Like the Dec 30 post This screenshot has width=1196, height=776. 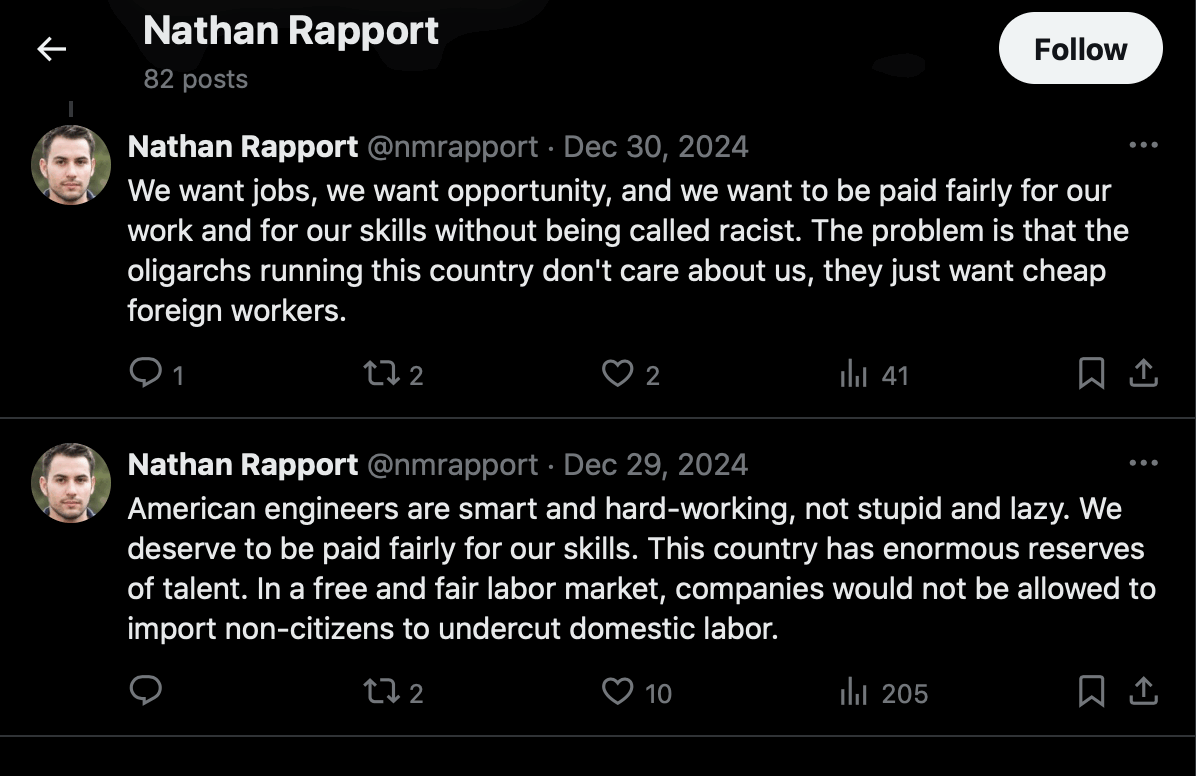(x=617, y=374)
